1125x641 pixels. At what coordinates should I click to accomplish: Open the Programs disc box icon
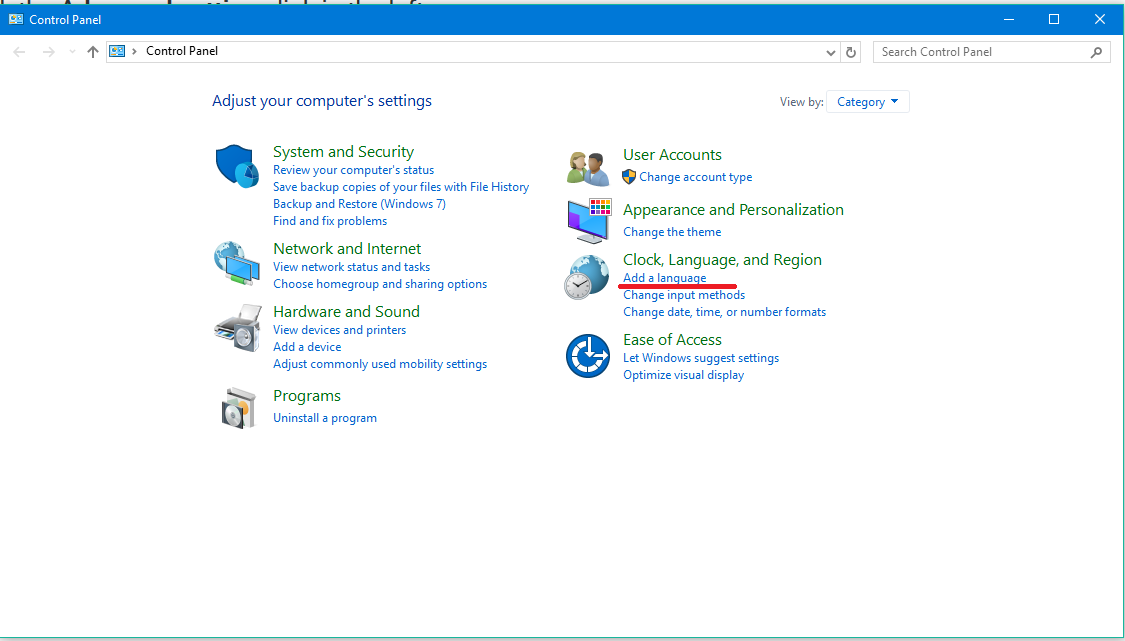pos(238,408)
